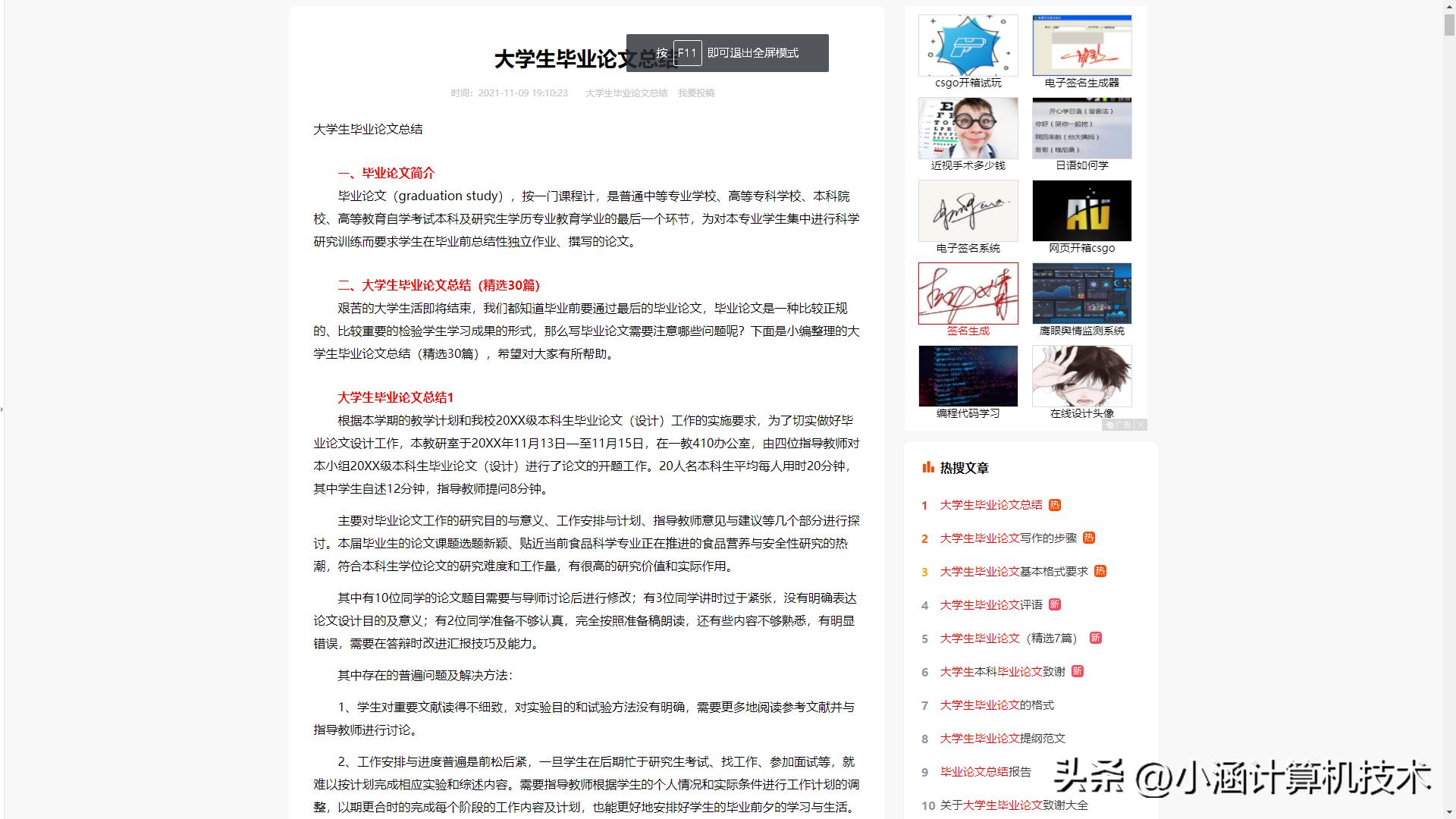1456x819 pixels.
Task: Click the 新 badge on 大学生毕业论文评语
Action: (1055, 604)
